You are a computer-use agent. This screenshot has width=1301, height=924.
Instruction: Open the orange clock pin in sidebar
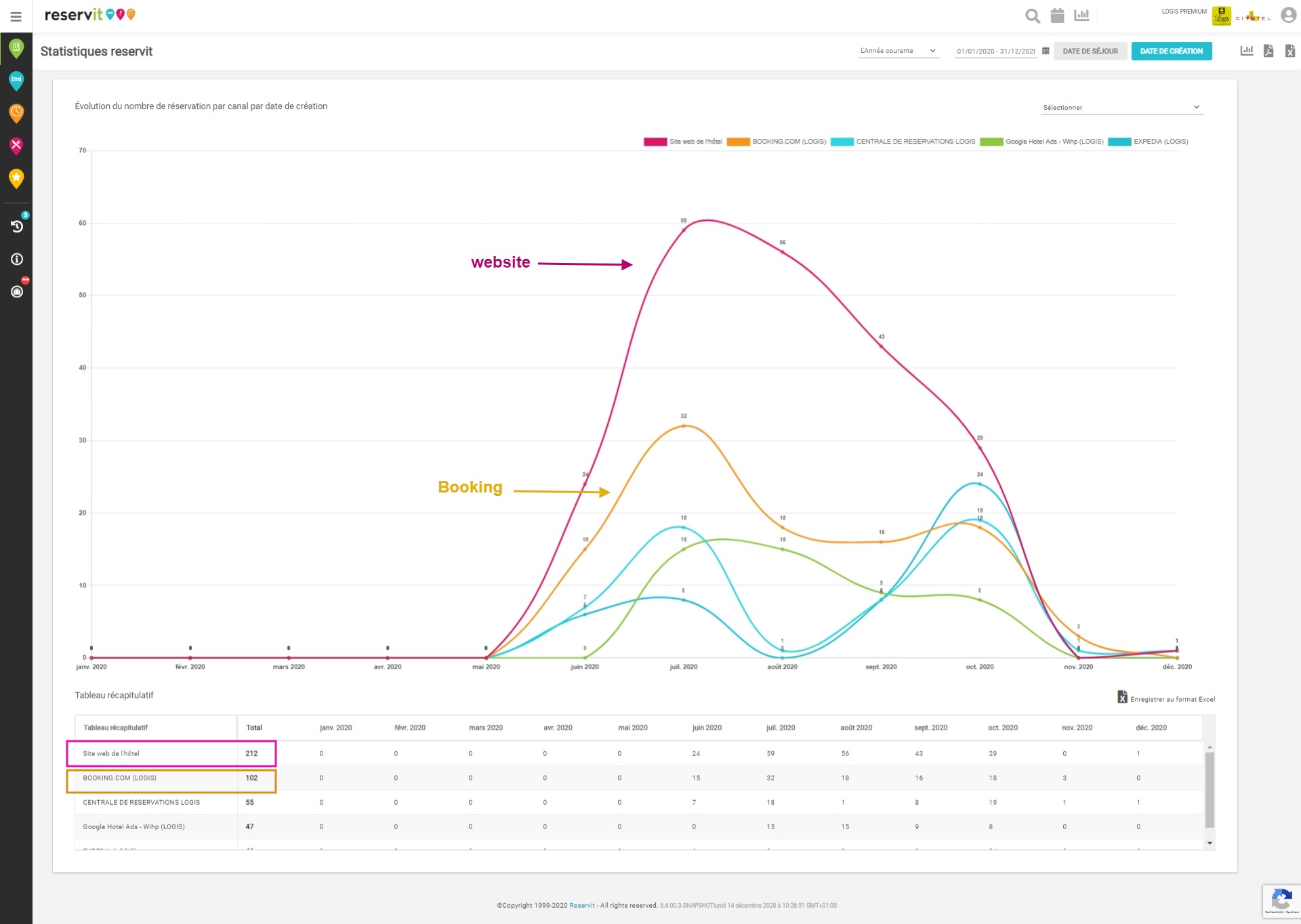pos(16,113)
